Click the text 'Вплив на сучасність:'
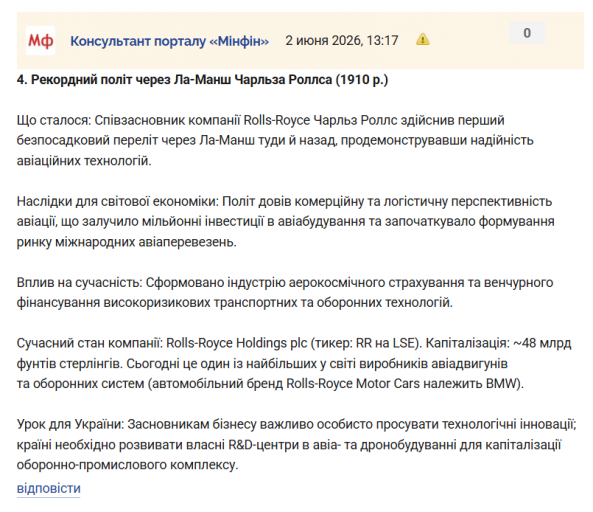Viewport: 593px width, 512px height. (79, 282)
